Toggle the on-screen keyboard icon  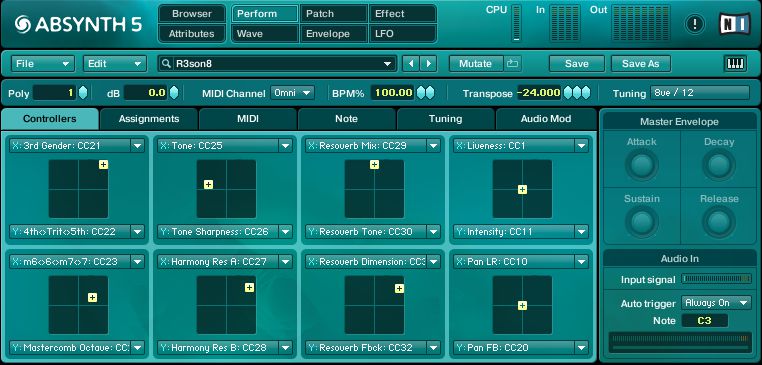735,64
